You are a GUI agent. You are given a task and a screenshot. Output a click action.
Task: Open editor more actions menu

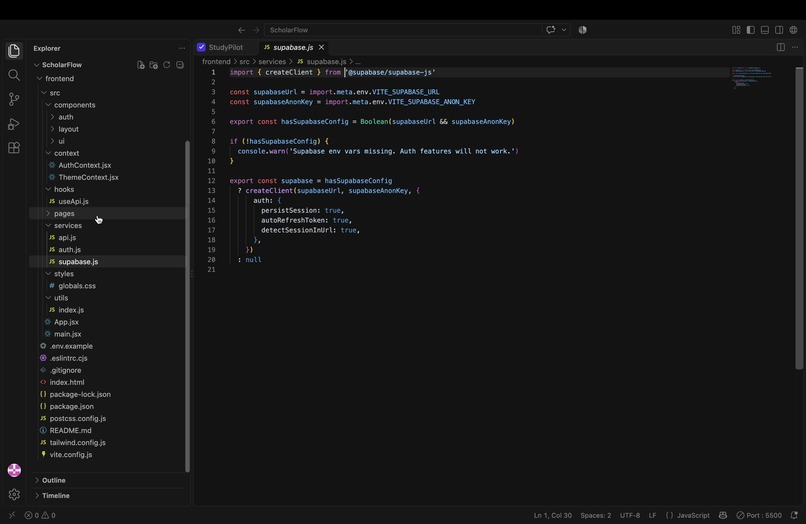tap(795, 47)
